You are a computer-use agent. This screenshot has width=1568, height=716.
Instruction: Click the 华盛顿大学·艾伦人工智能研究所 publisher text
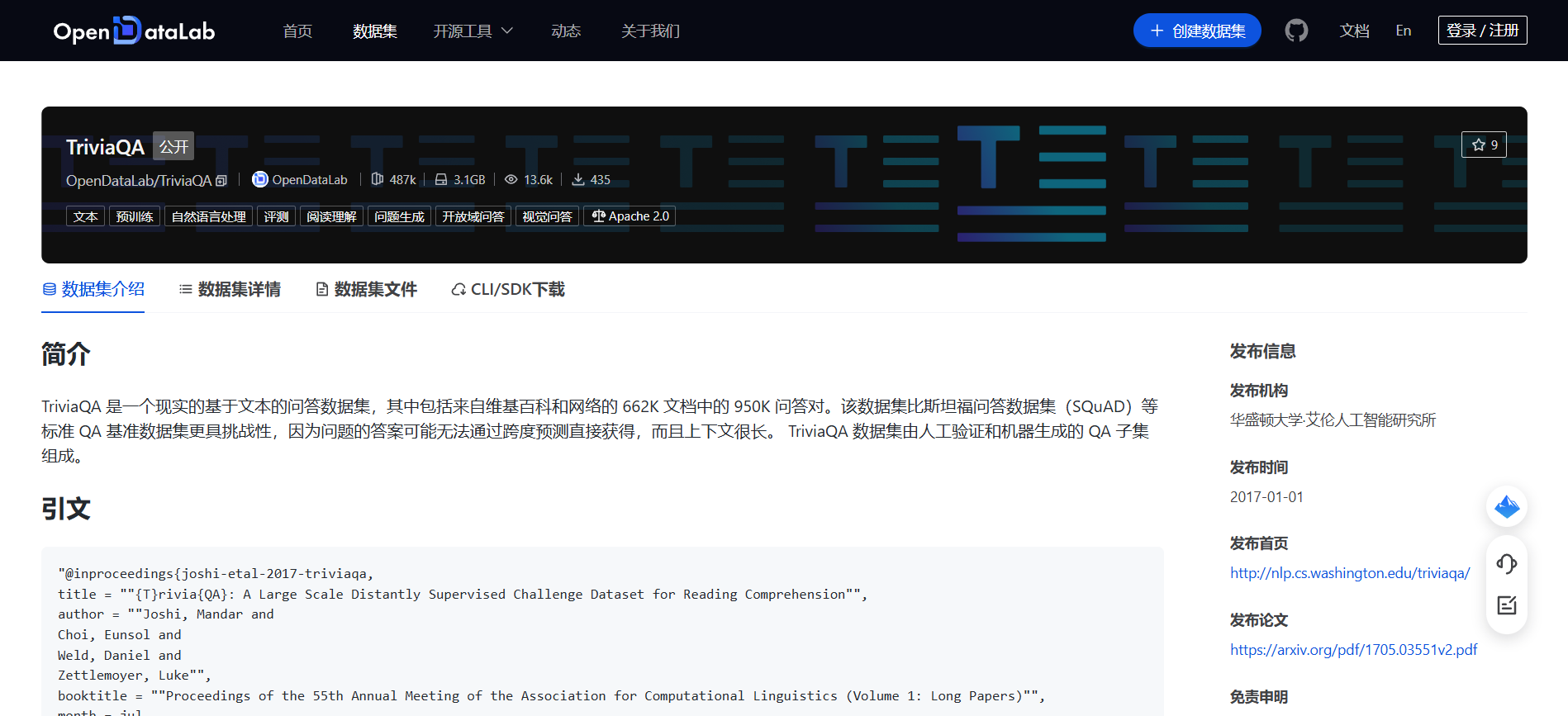[x=1333, y=420]
